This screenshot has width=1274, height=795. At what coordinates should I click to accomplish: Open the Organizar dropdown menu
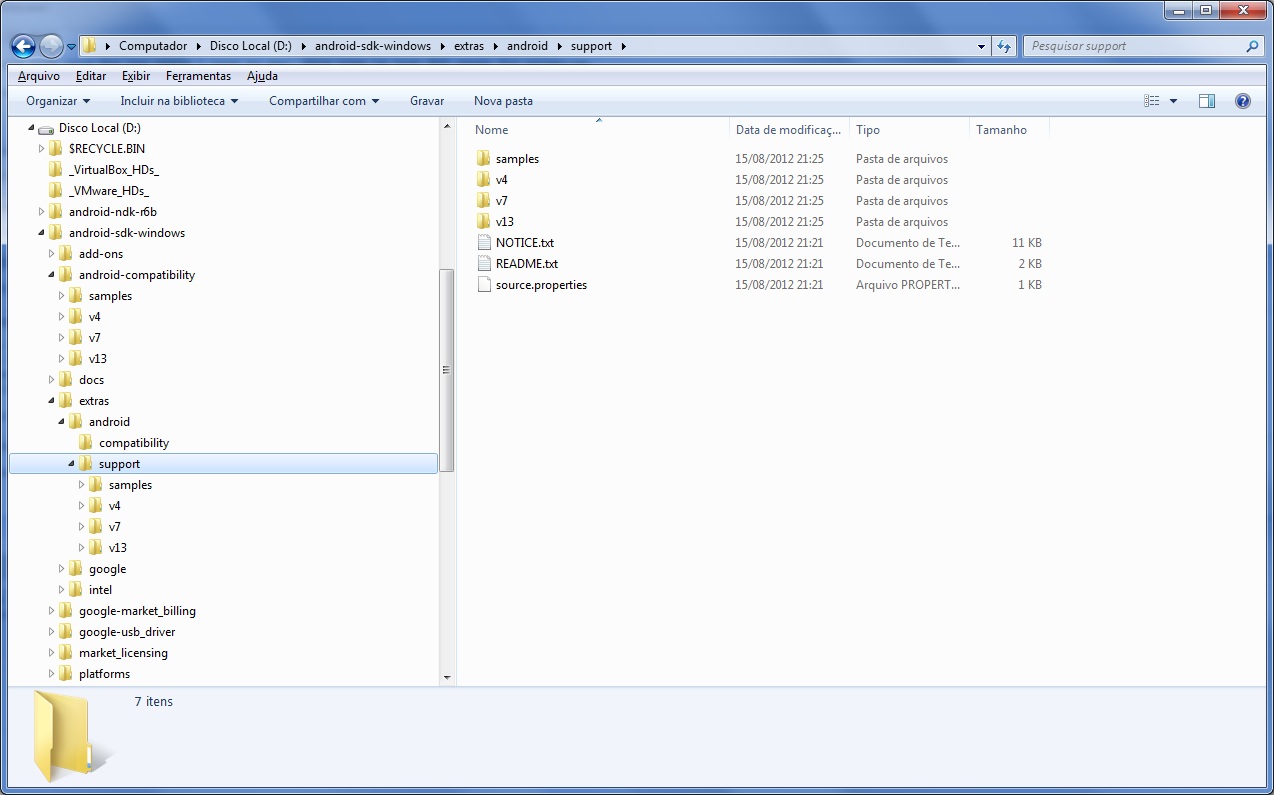click(58, 101)
